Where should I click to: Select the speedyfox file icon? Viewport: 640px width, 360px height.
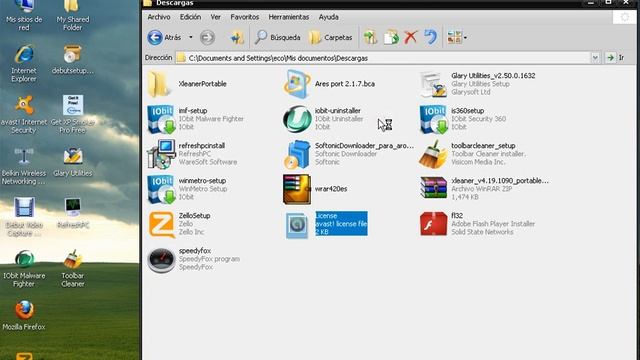click(161, 260)
